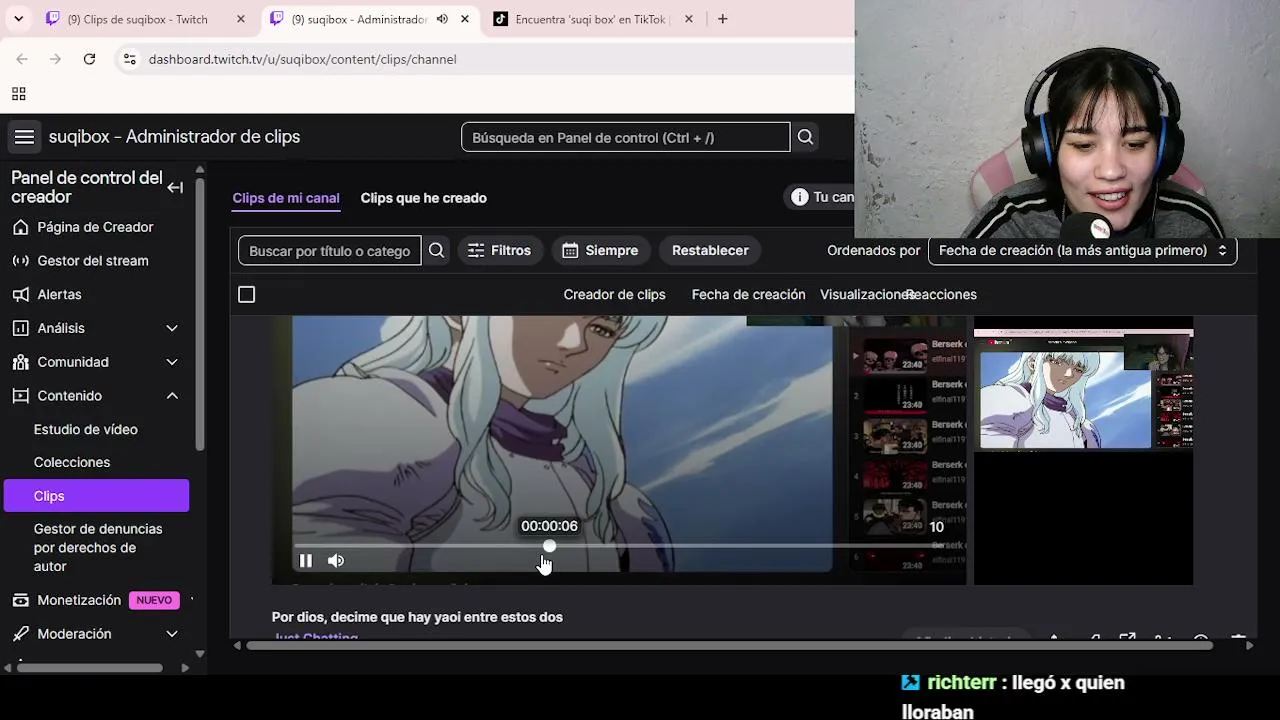Click the sidebar vertical scrollbar

(200, 313)
